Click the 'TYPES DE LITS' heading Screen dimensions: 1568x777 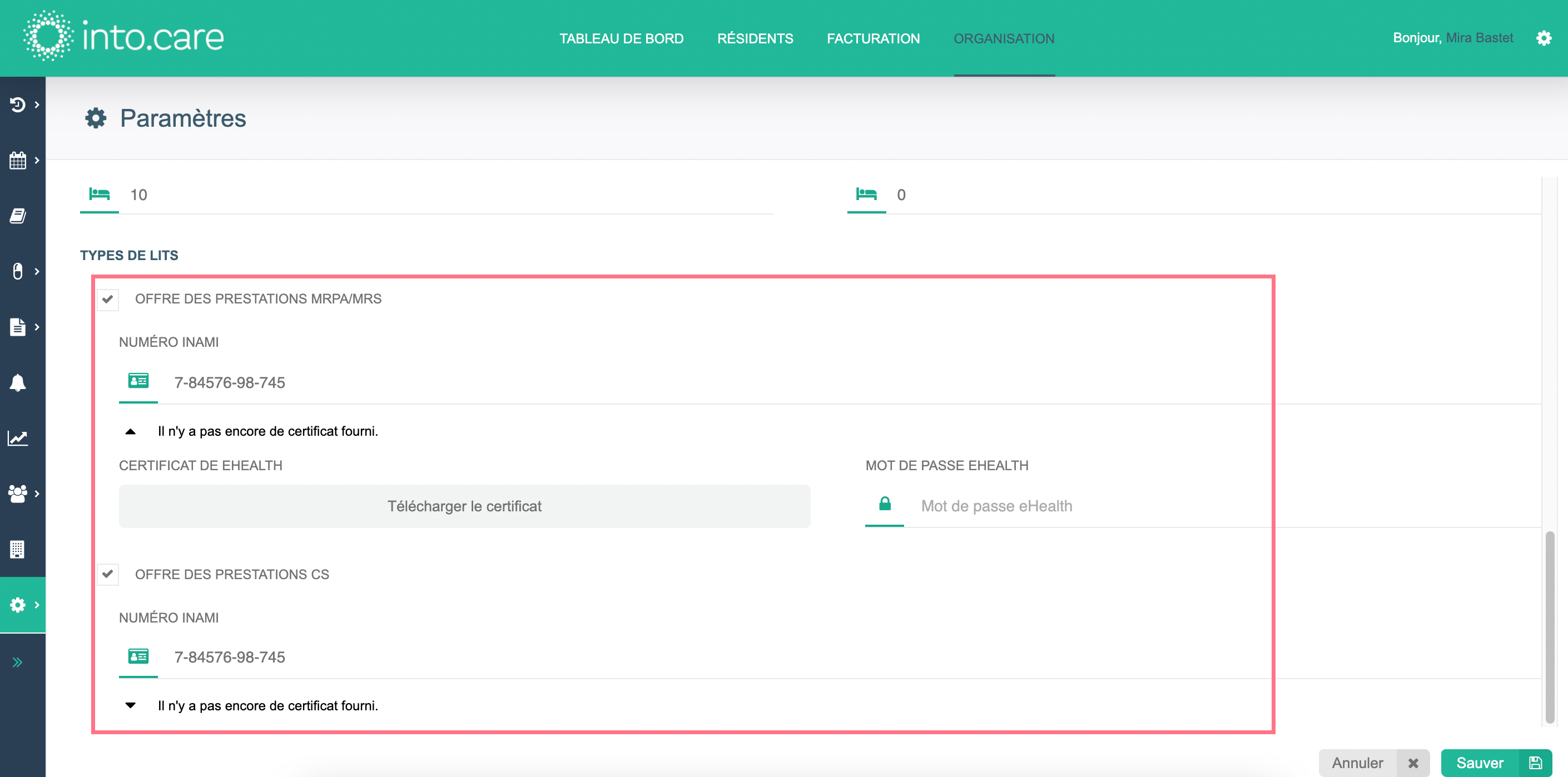(129, 256)
